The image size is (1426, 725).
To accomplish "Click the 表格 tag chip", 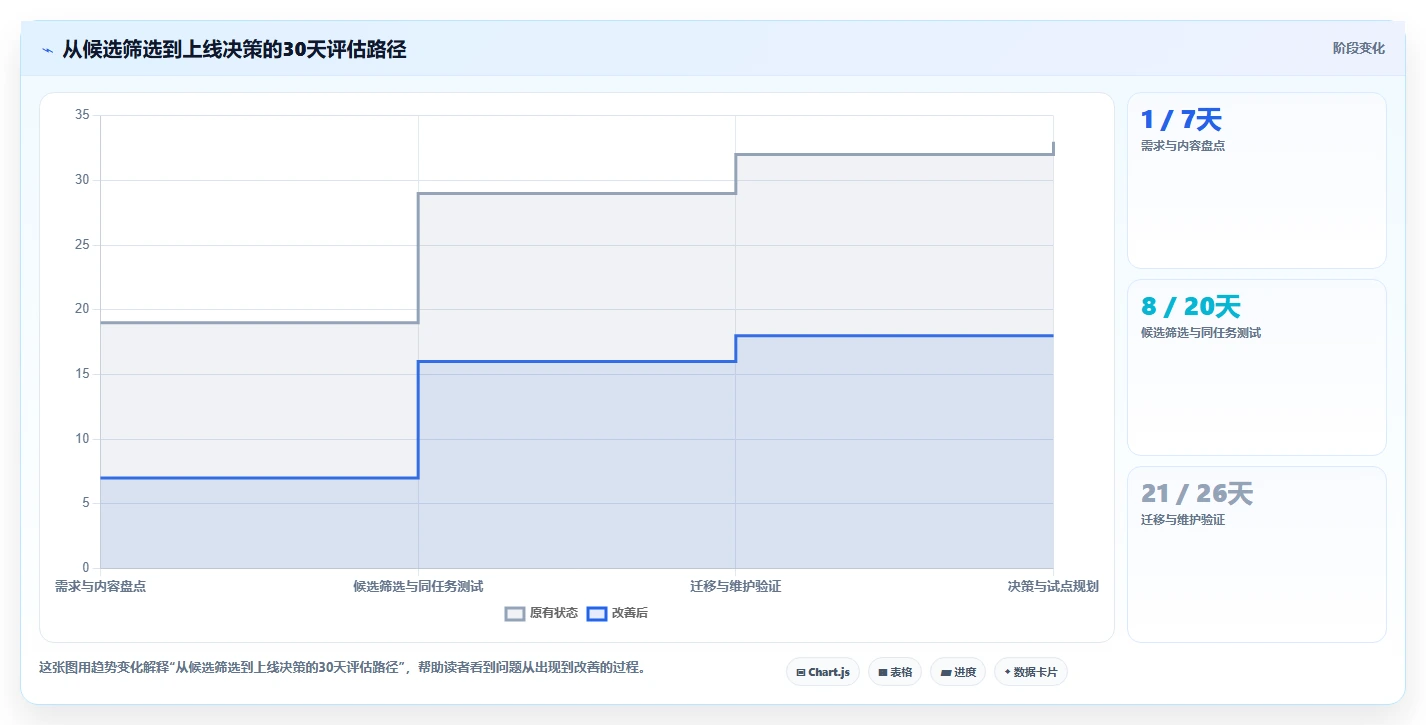I will click(x=895, y=672).
